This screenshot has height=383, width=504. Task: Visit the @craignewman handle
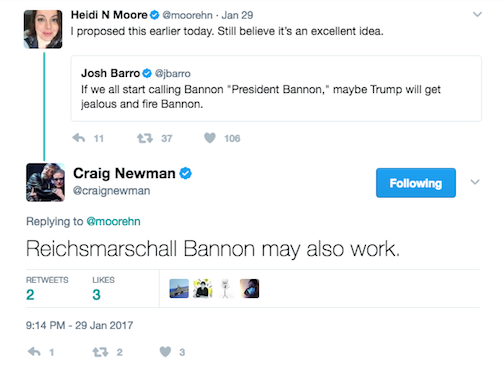pyautogui.click(x=111, y=191)
